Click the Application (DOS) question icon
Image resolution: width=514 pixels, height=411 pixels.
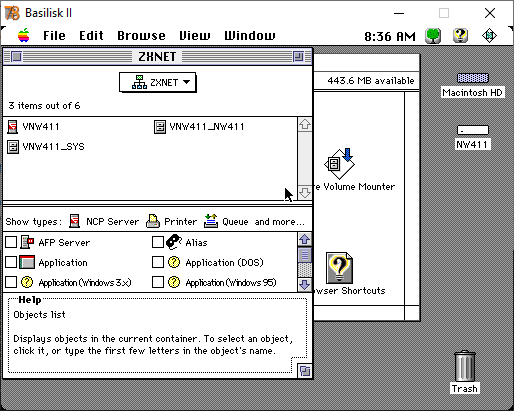tap(174, 262)
